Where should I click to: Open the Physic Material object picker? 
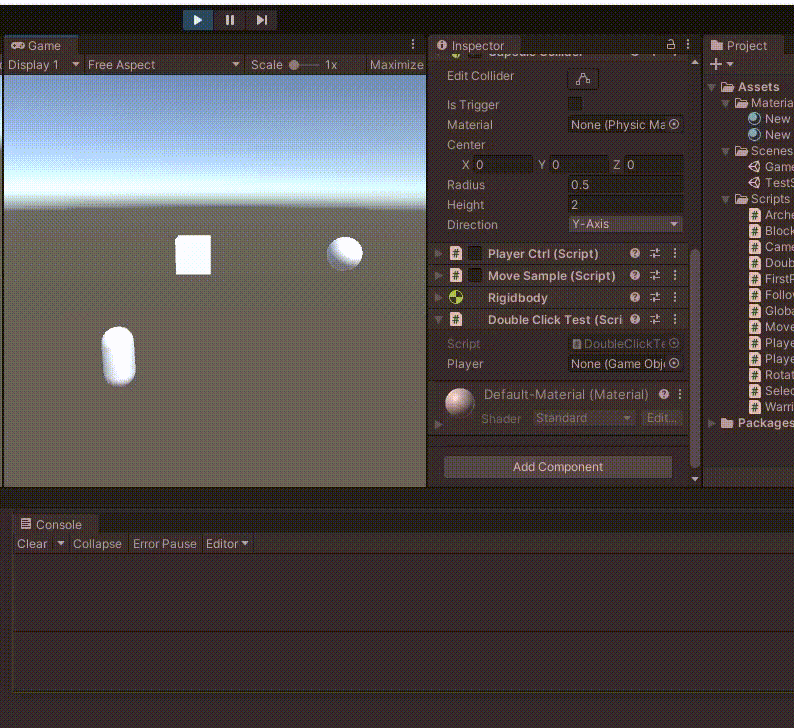tap(674, 124)
